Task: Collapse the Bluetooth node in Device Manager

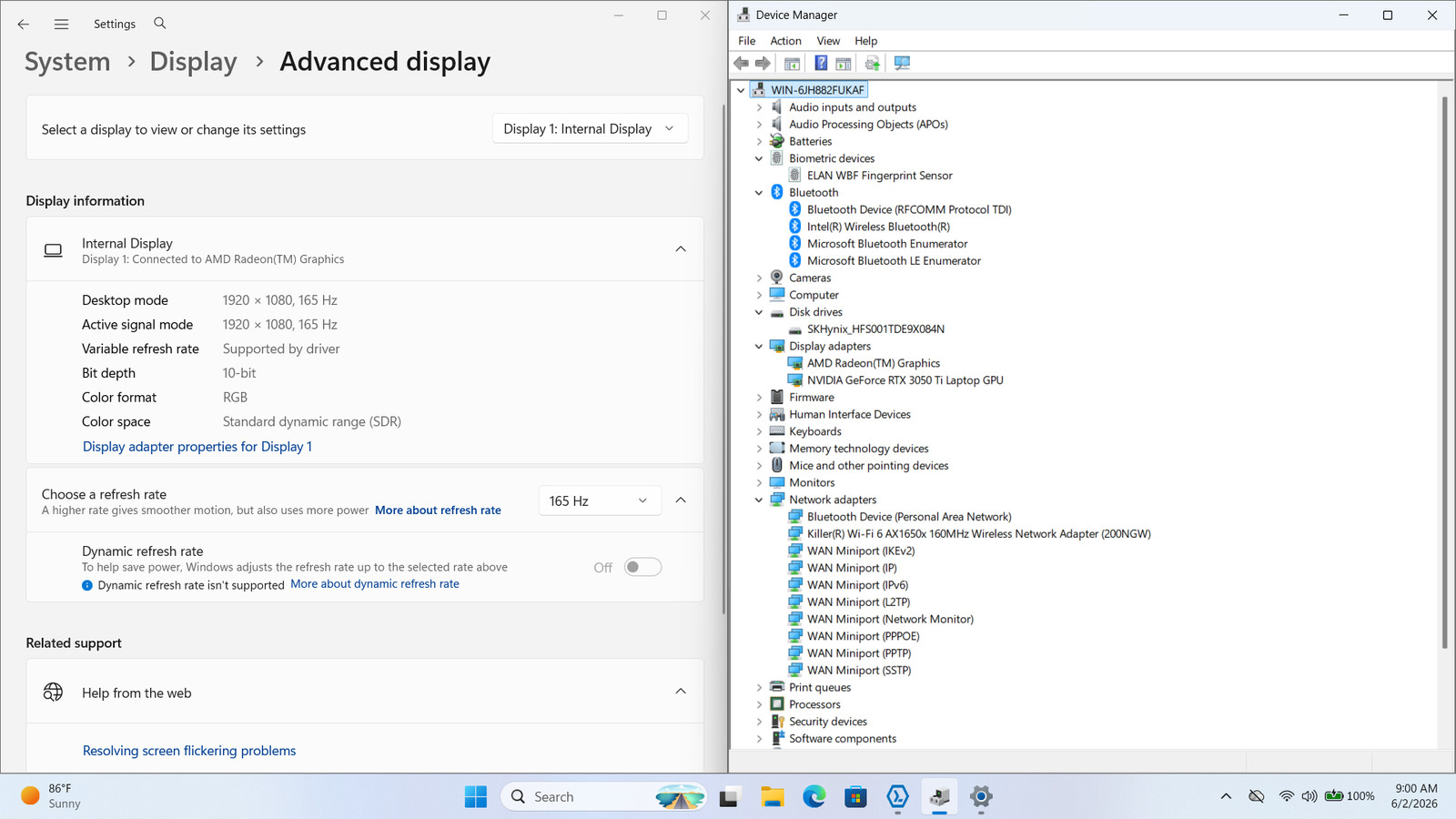Action: point(759,193)
